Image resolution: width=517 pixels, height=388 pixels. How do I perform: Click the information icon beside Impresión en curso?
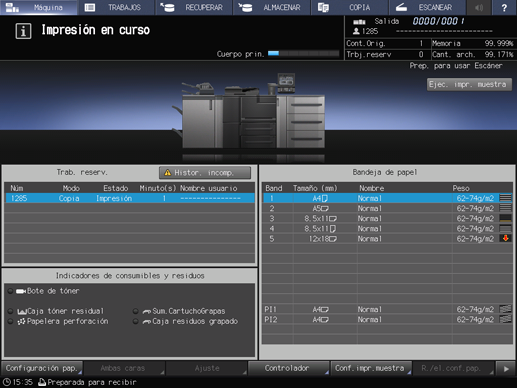pos(23,31)
